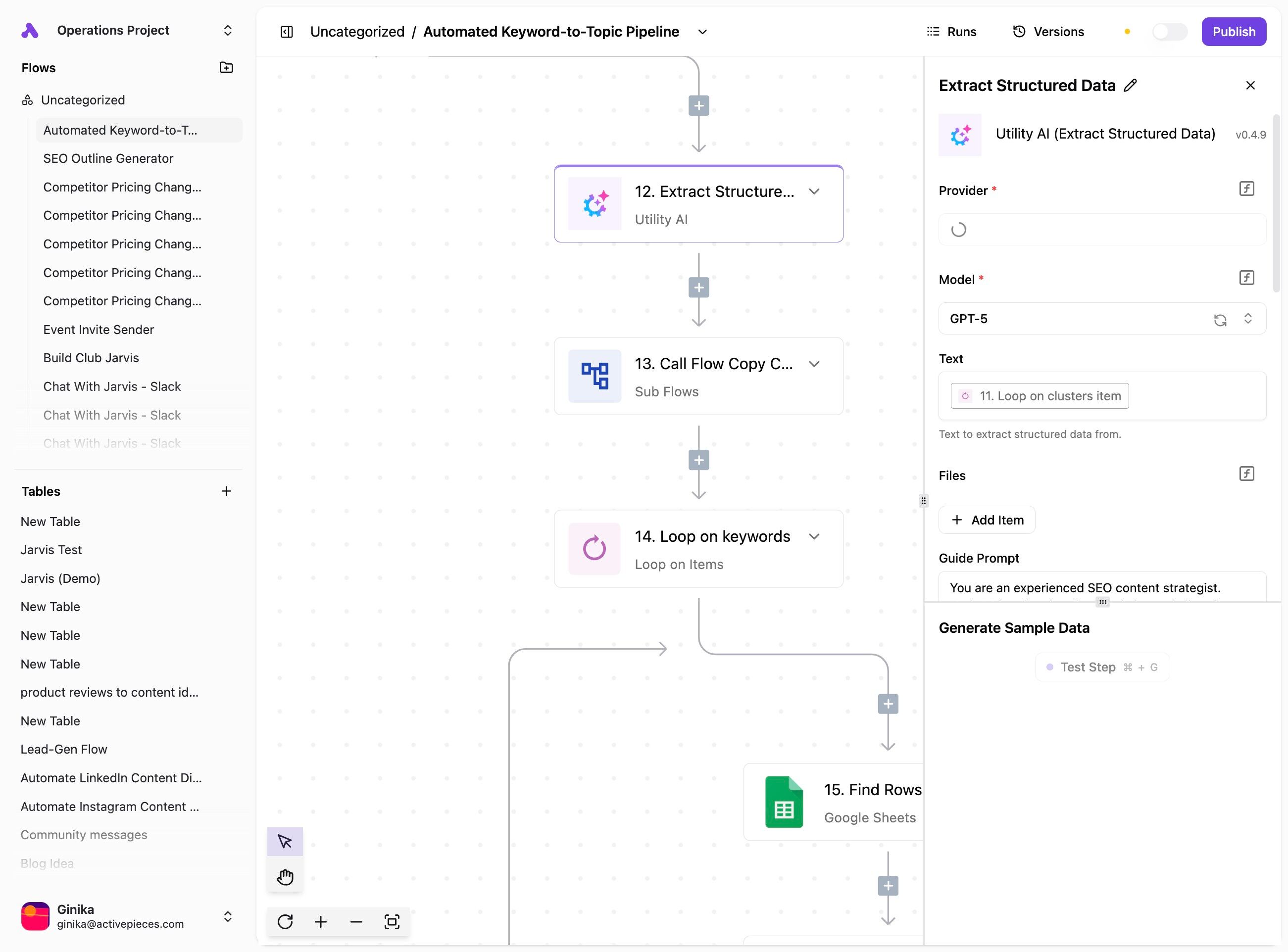This screenshot has width=1288, height=952.
Task: Click the new folder icon beside Flows
Action: coord(226,67)
